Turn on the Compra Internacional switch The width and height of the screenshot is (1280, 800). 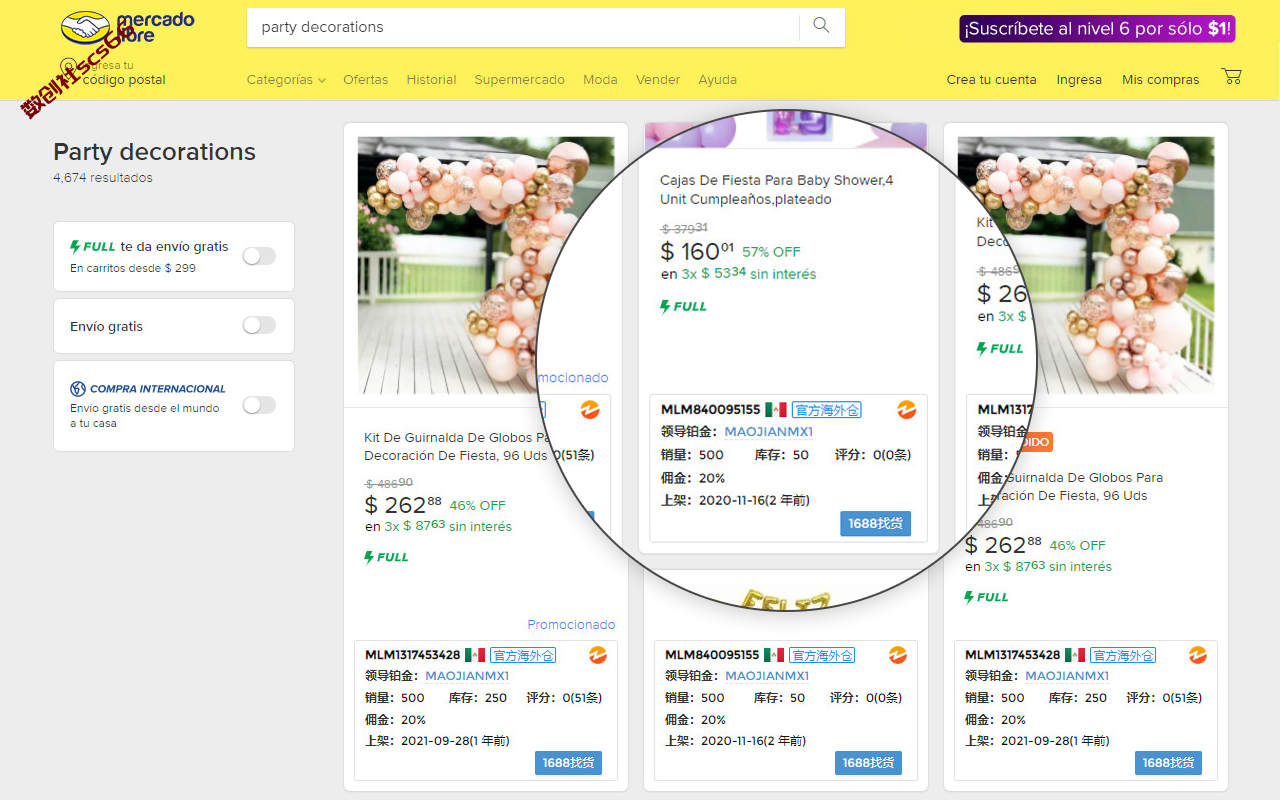click(259, 405)
